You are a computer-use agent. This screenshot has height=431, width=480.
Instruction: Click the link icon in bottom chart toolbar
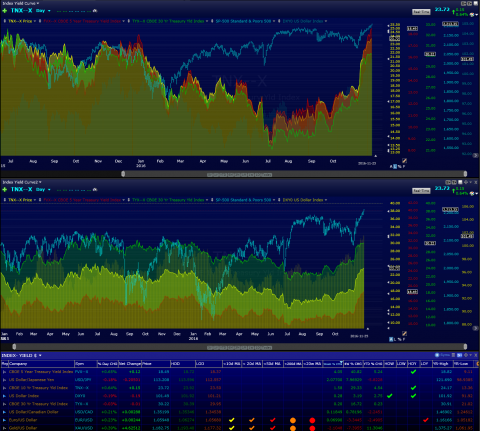pyautogui.click(x=95, y=189)
